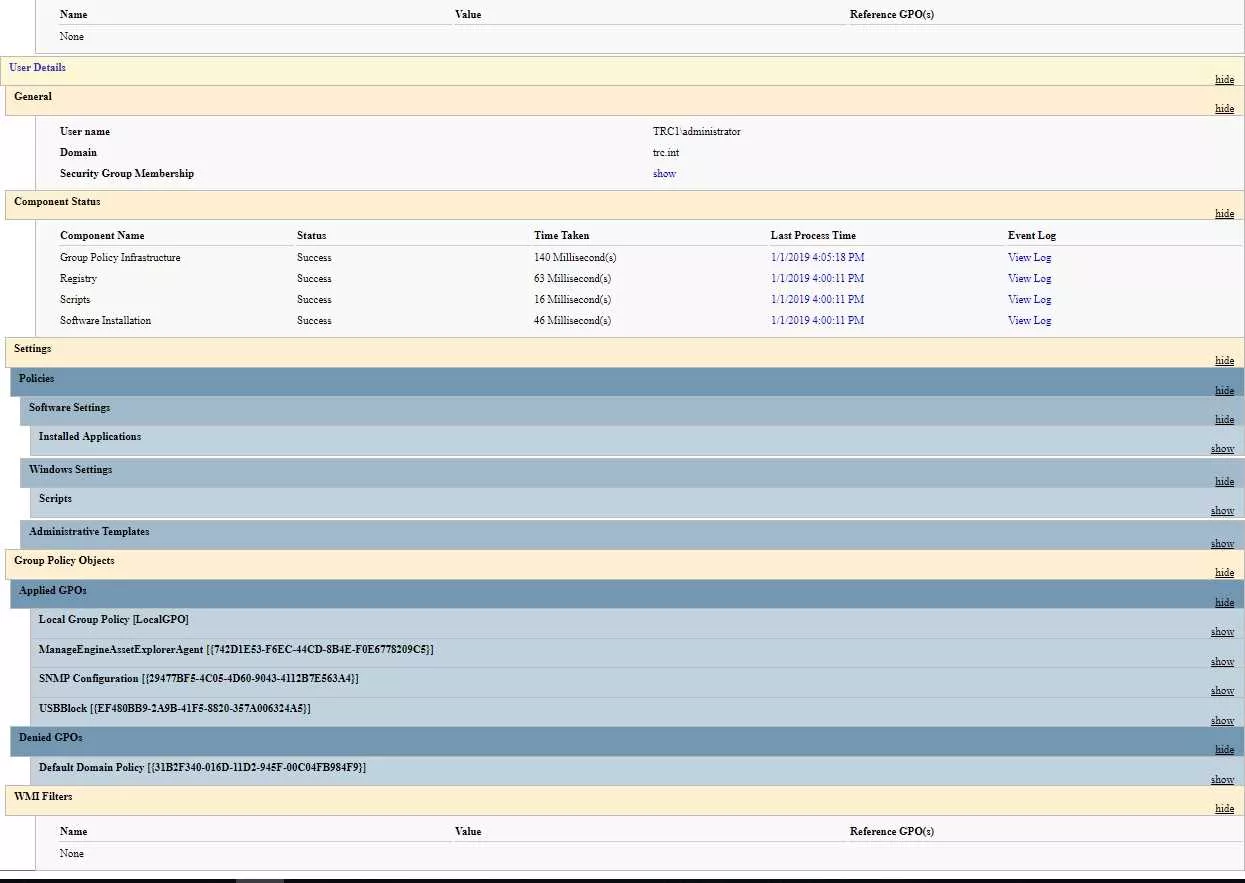
Task: Hide the Denied GPOs section
Action: [x=1224, y=750]
